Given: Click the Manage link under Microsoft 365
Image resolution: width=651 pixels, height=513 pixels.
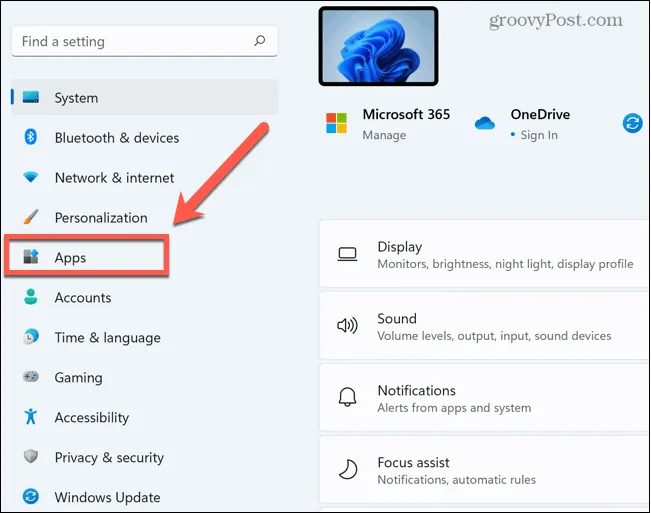Looking at the screenshot, I should coord(384,135).
